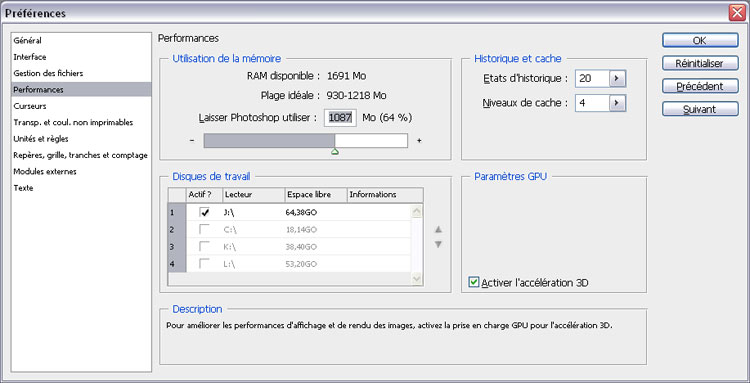Image resolution: width=750 pixels, height=383 pixels.
Task: Click the Lecteur column header
Action: (x=254, y=195)
